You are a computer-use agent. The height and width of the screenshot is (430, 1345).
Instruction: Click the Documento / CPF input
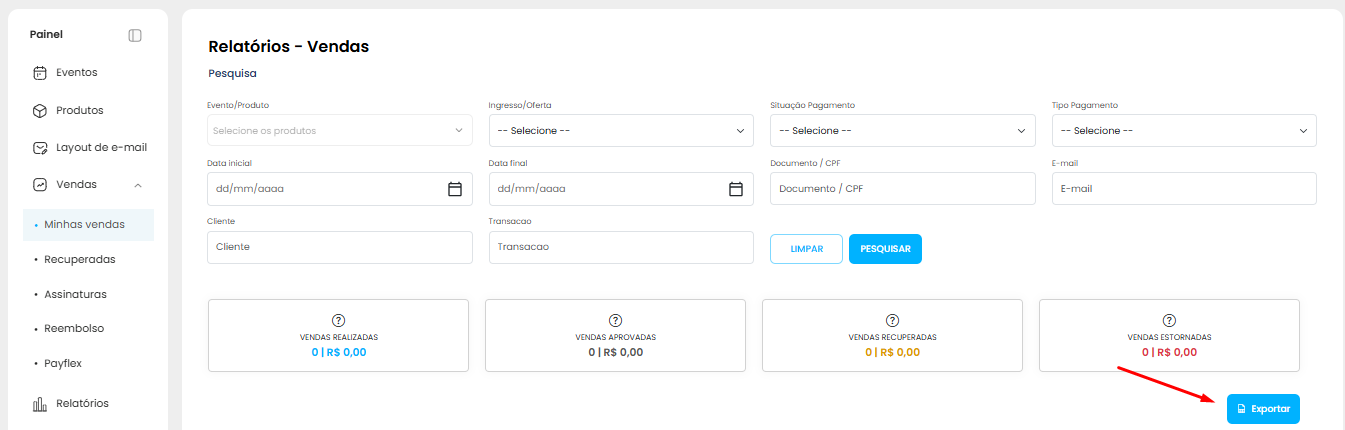903,188
